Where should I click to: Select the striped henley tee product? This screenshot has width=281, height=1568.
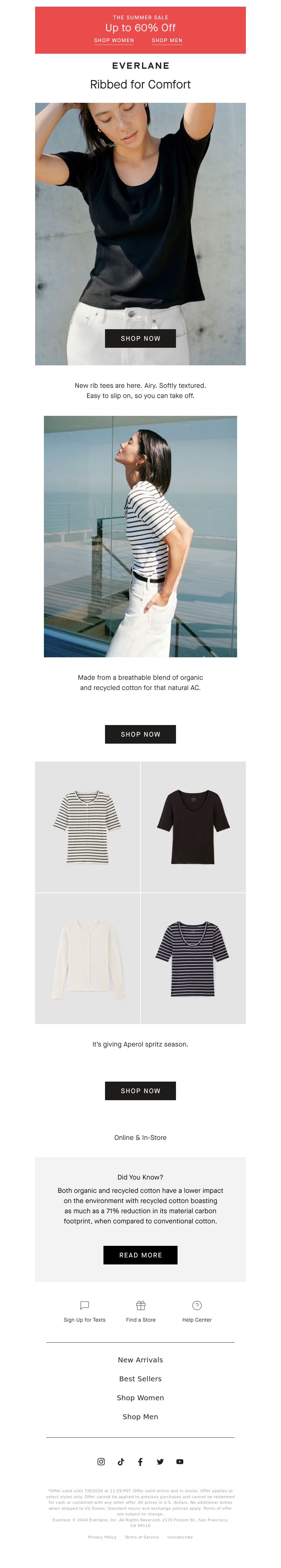87,826
